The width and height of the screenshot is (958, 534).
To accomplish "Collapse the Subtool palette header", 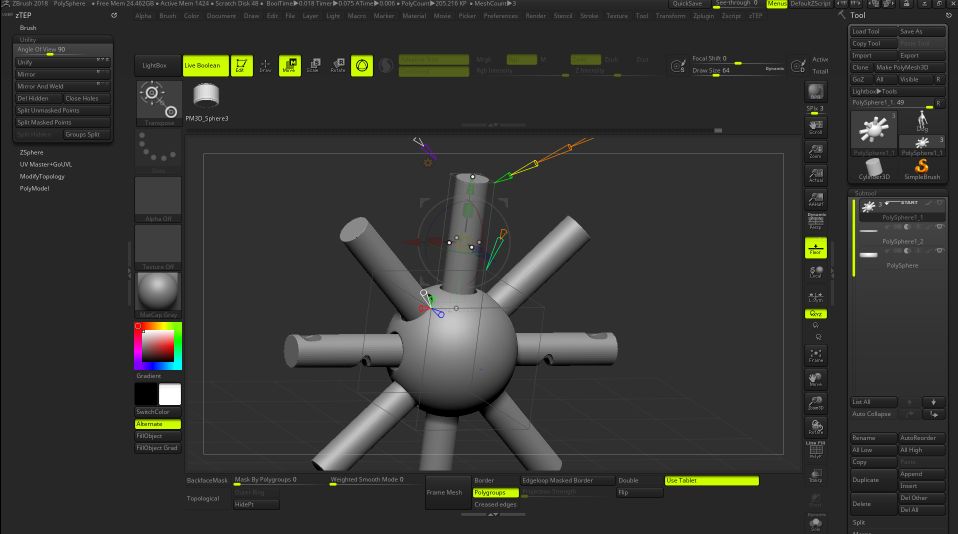I will click(866, 193).
